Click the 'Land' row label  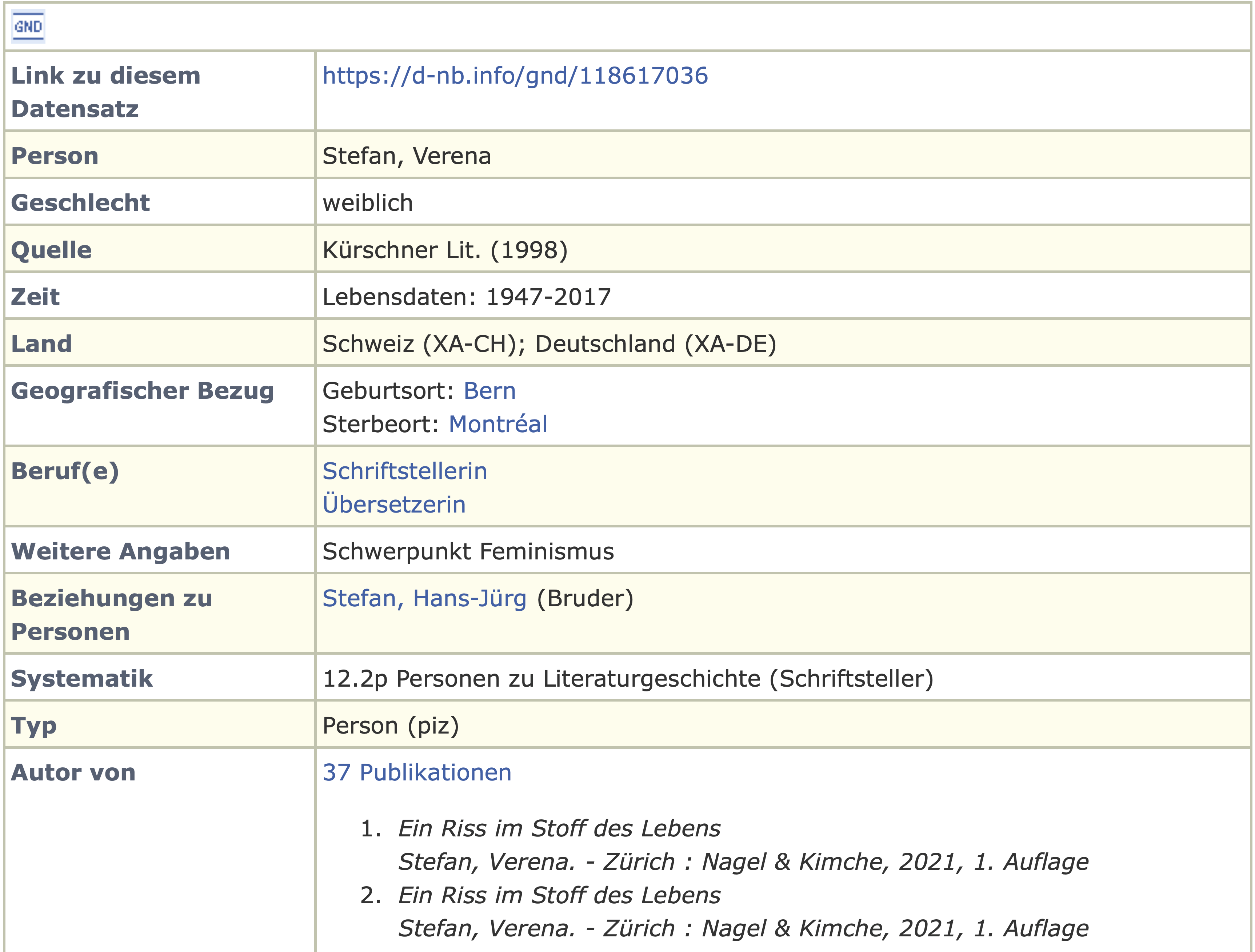pos(41,344)
